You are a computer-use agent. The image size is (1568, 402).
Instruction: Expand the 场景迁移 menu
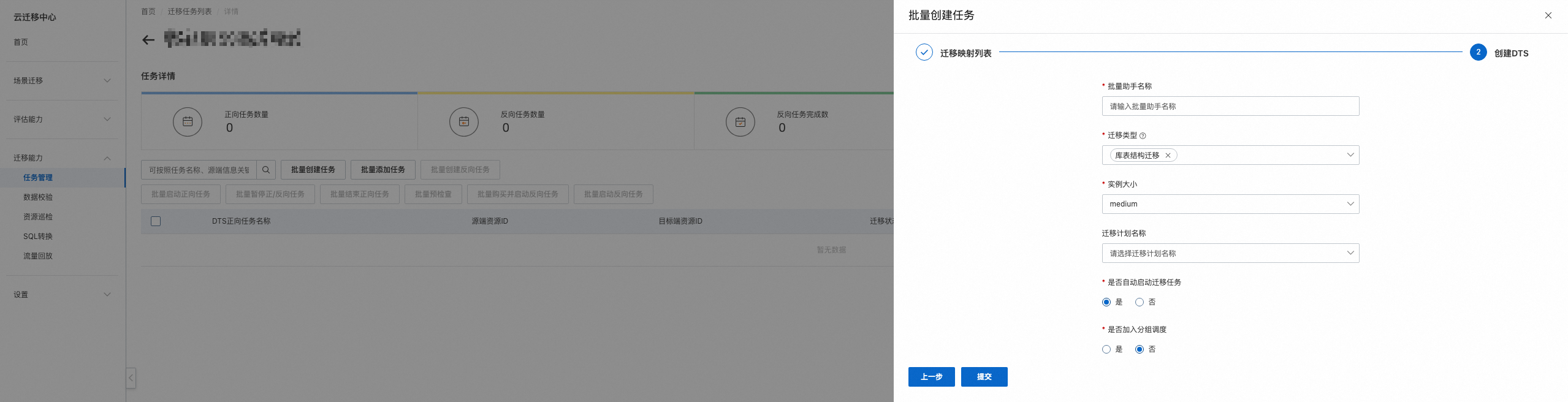click(x=62, y=81)
